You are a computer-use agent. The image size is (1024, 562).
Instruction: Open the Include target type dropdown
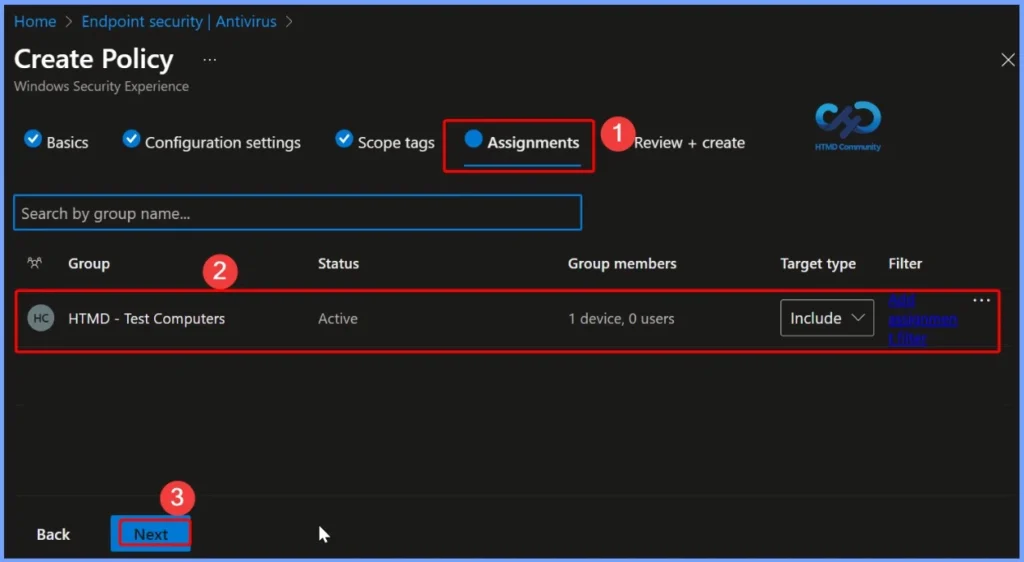click(x=827, y=318)
